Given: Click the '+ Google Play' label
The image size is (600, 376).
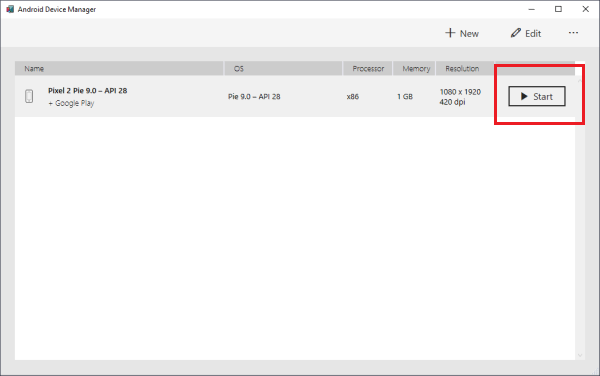Looking at the screenshot, I should coord(71,103).
